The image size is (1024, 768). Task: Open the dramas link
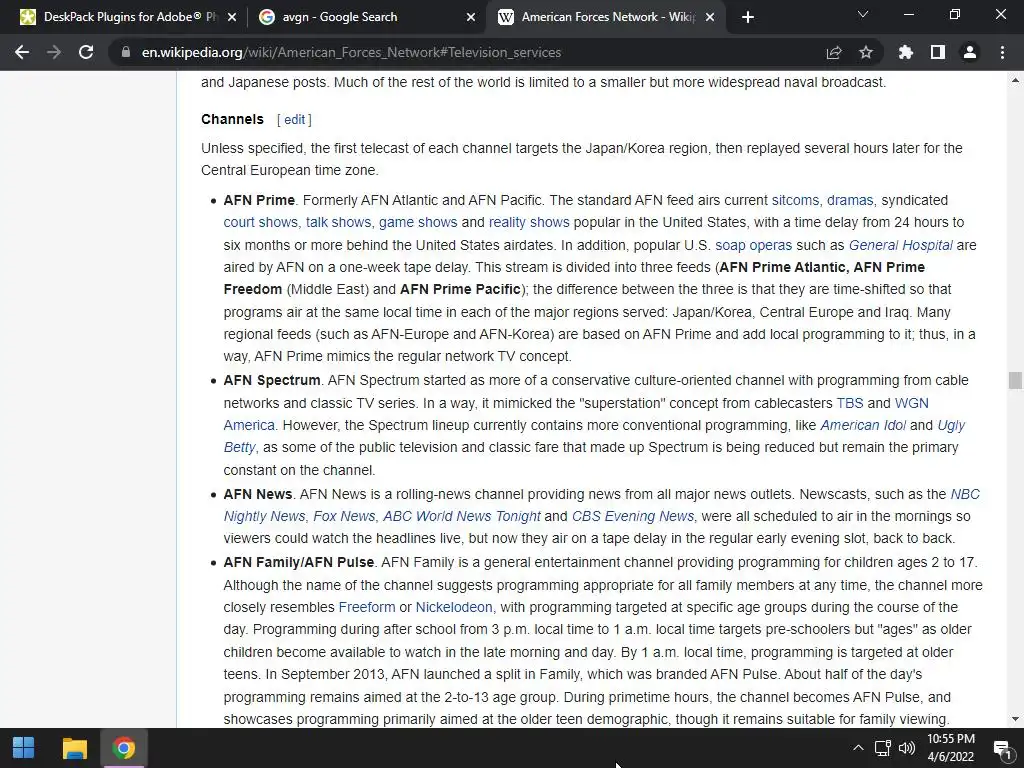click(850, 200)
